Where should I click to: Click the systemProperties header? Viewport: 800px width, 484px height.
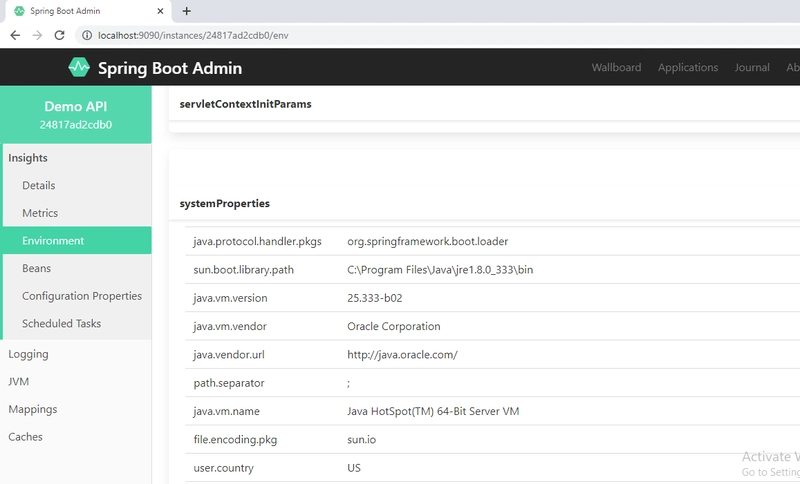click(224, 203)
